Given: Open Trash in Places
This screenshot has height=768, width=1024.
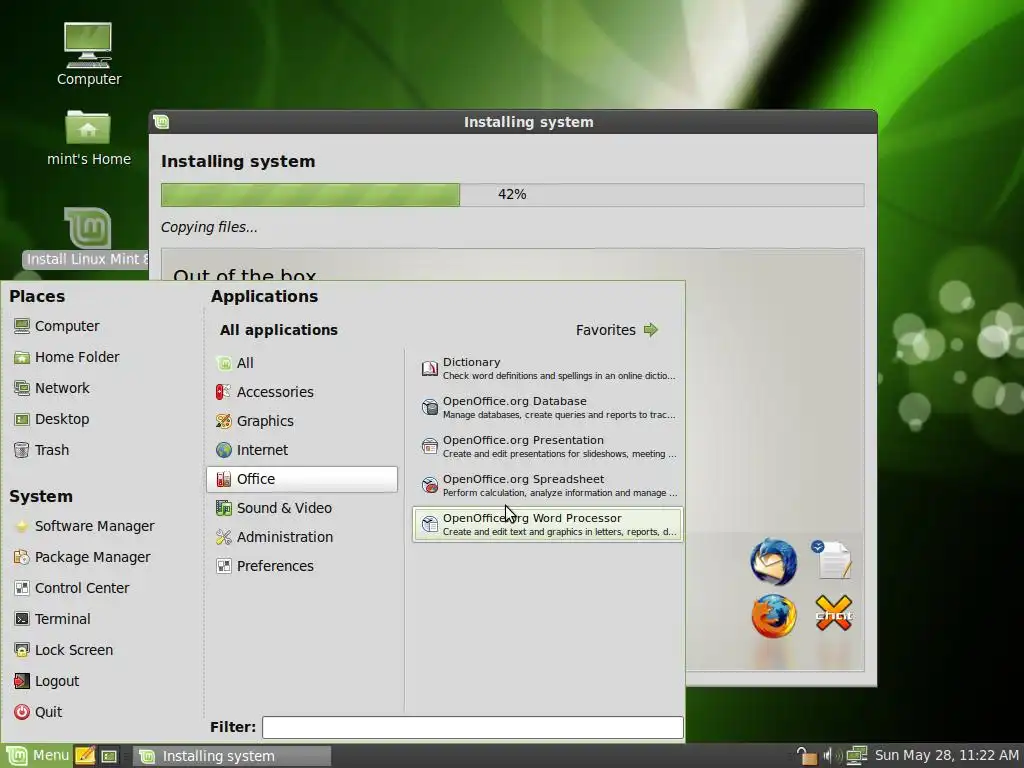Looking at the screenshot, I should coord(41,450).
